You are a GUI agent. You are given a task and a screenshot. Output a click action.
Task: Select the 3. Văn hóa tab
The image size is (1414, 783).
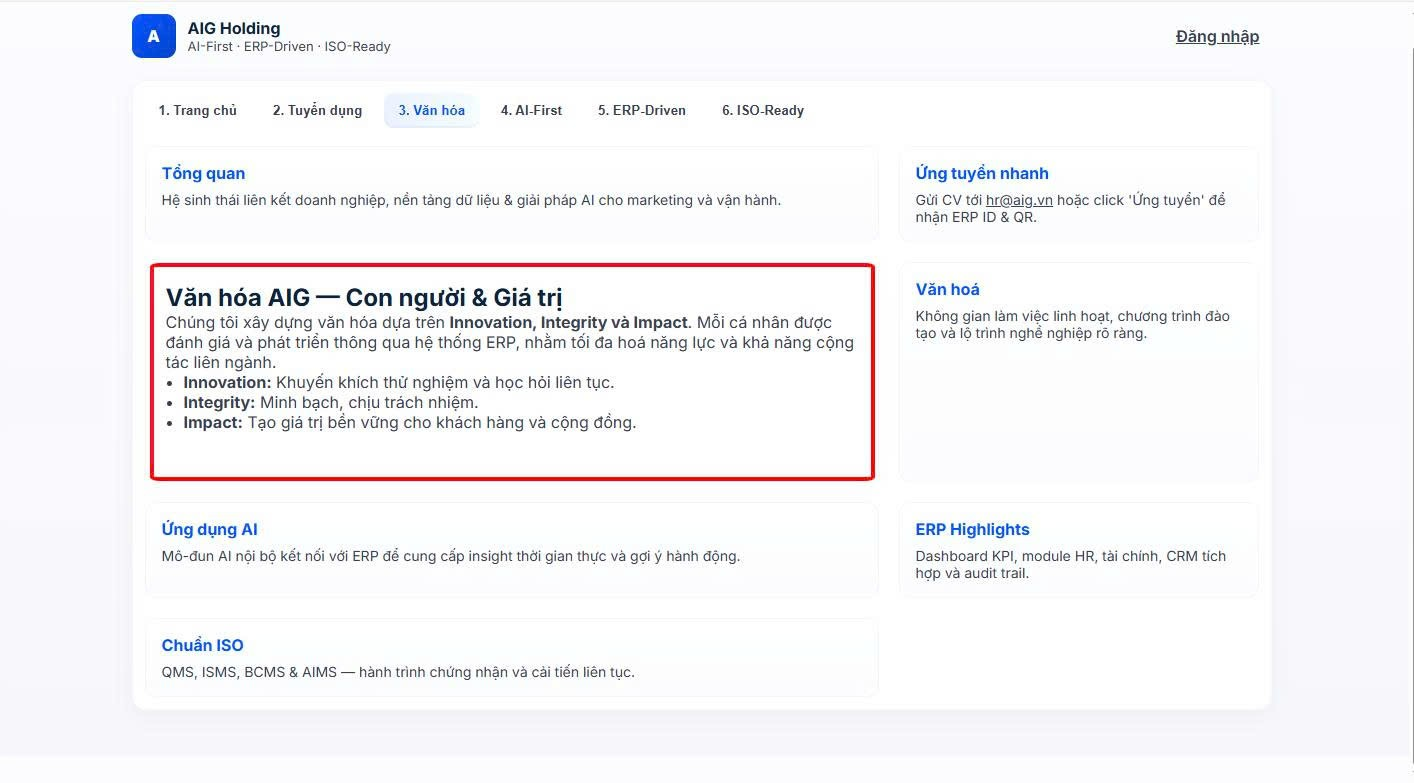coord(431,111)
